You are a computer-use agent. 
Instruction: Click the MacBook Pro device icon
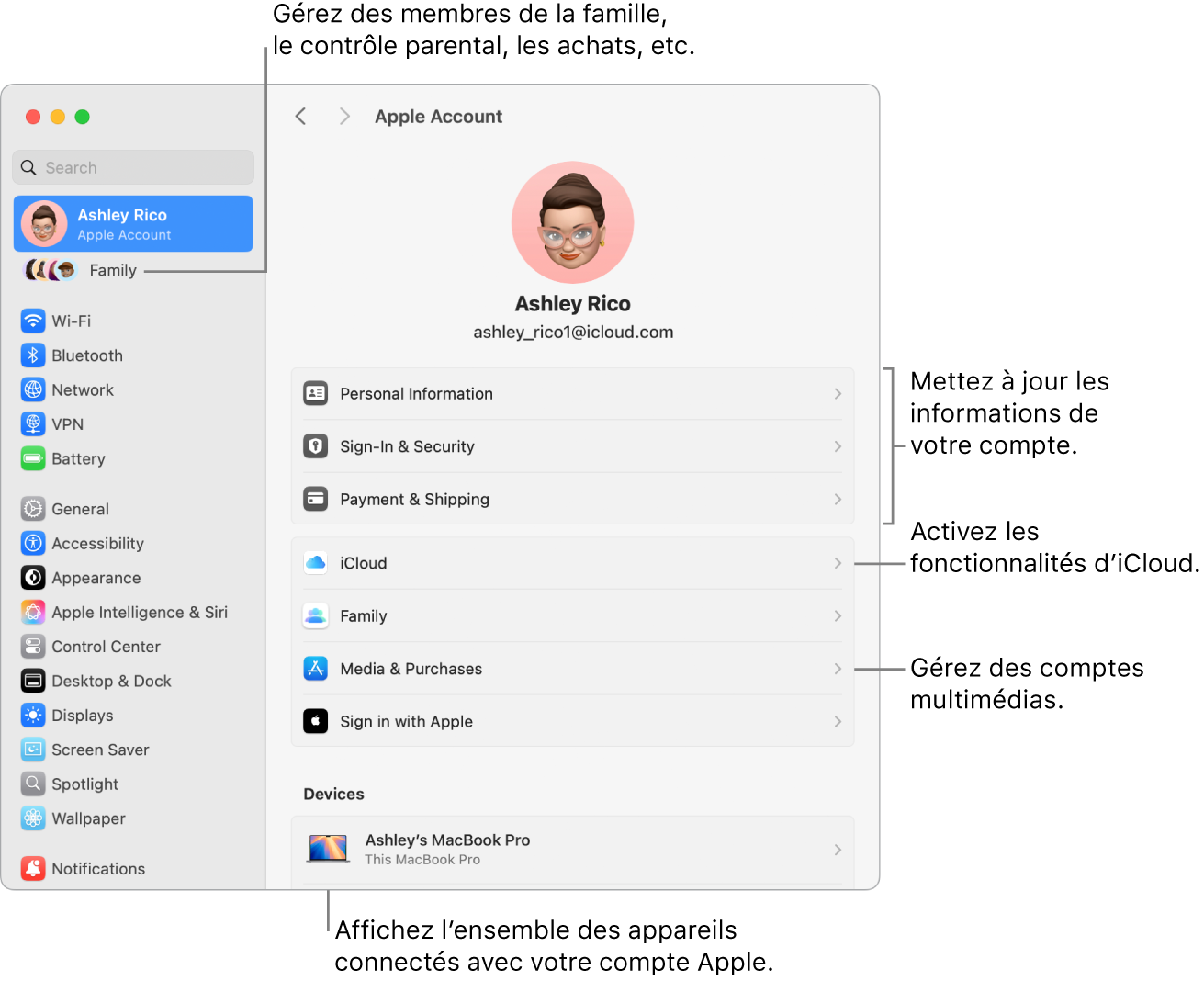point(329,848)
